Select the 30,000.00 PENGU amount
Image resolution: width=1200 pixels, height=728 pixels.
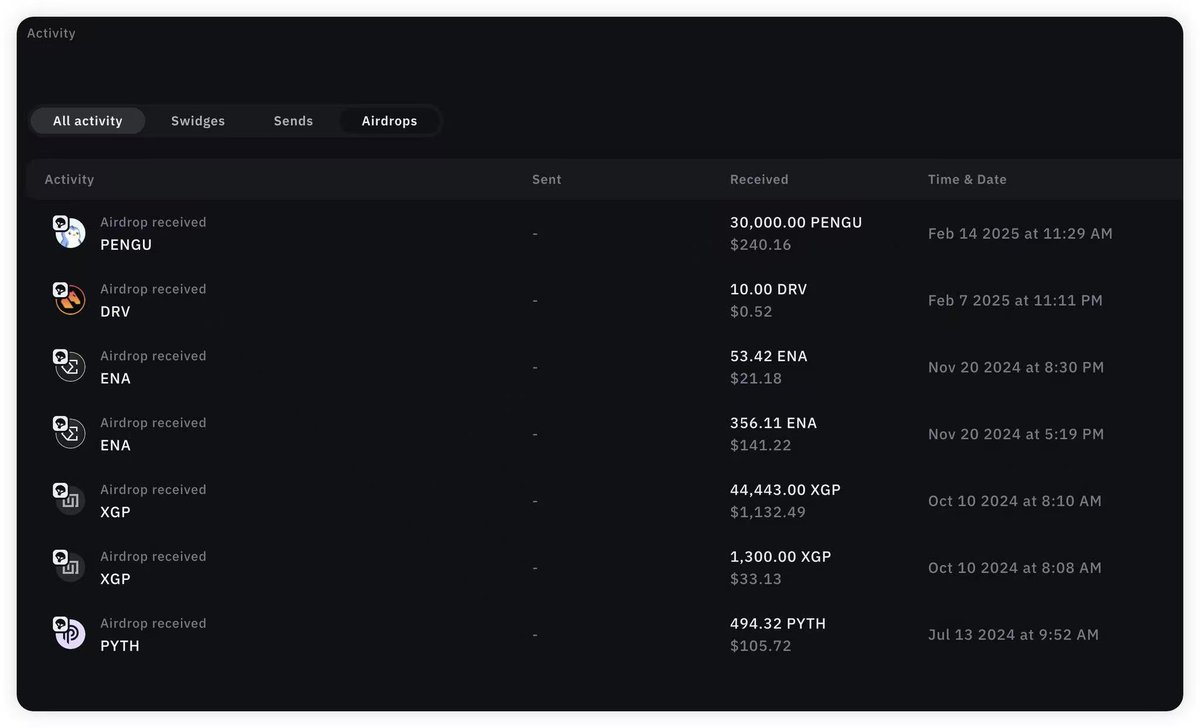[796, 222]
